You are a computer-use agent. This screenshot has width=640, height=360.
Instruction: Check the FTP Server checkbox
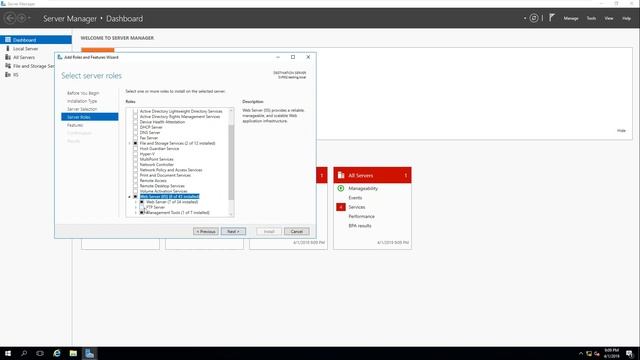tap(142, 207)
